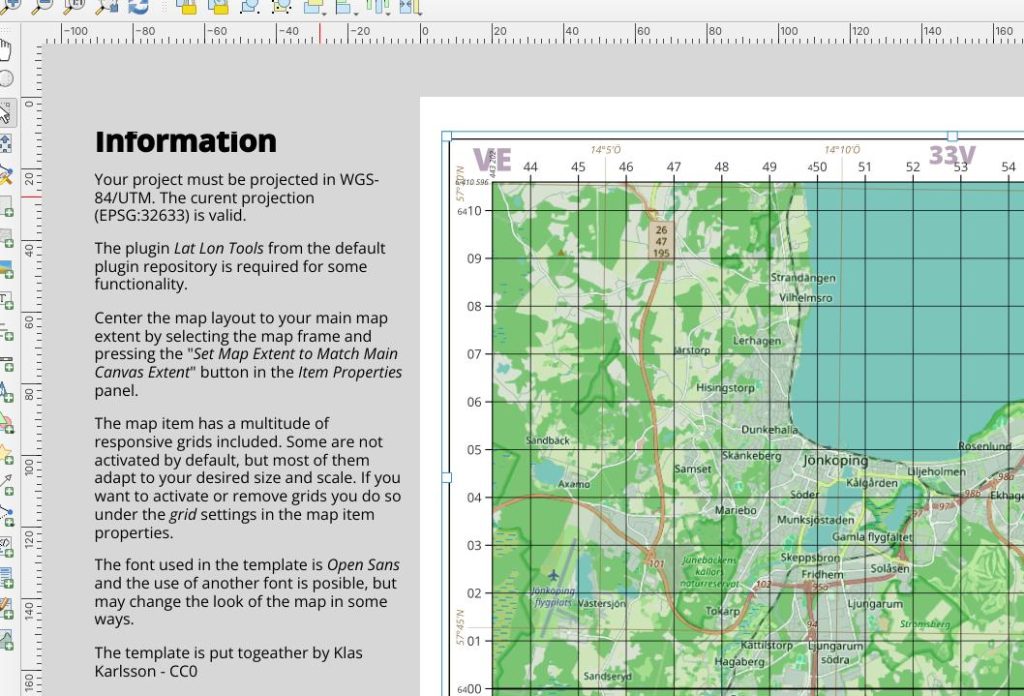Lock selected items with the padlock icon
This screenshot has width=1024, height=696.
click(186, 6)
